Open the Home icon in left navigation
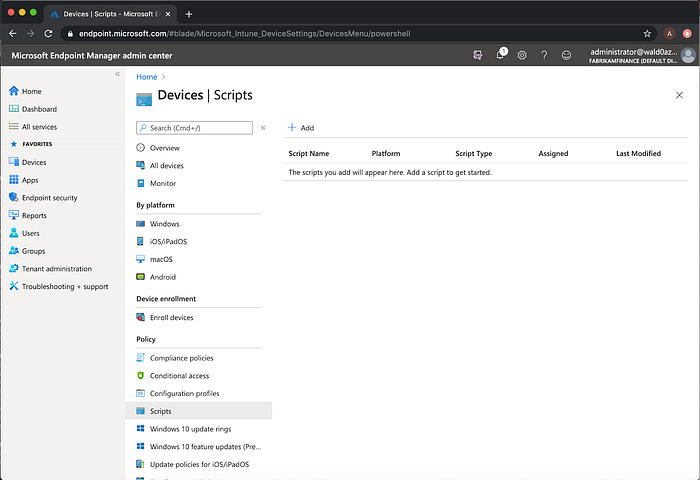Viewport: 700px width, 480px height. pos(14,91)
